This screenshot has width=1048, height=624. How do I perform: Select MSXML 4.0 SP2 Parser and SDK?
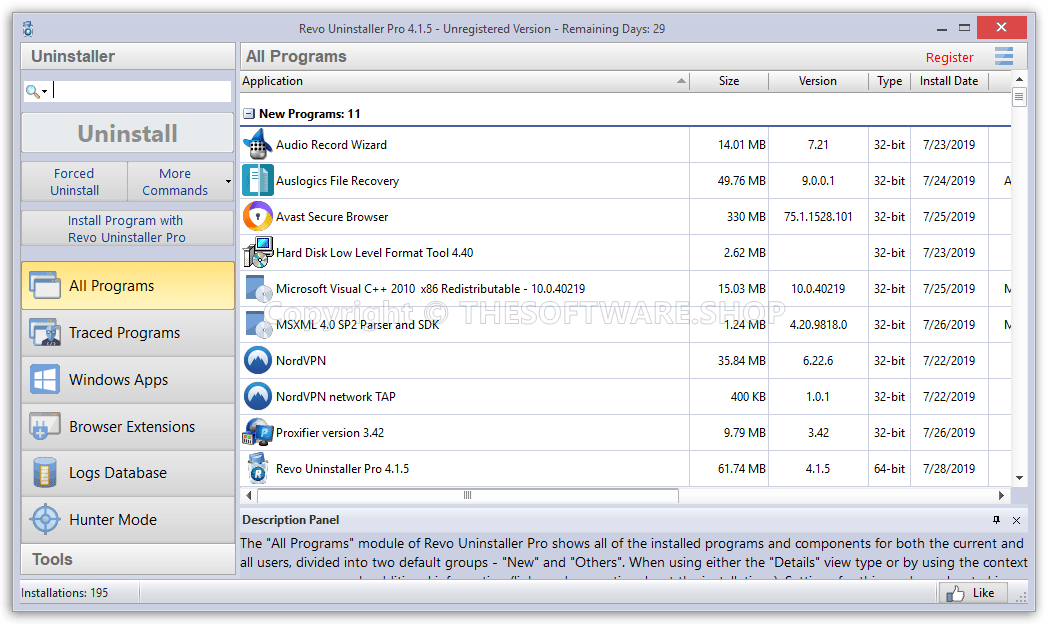pos(358,325)
